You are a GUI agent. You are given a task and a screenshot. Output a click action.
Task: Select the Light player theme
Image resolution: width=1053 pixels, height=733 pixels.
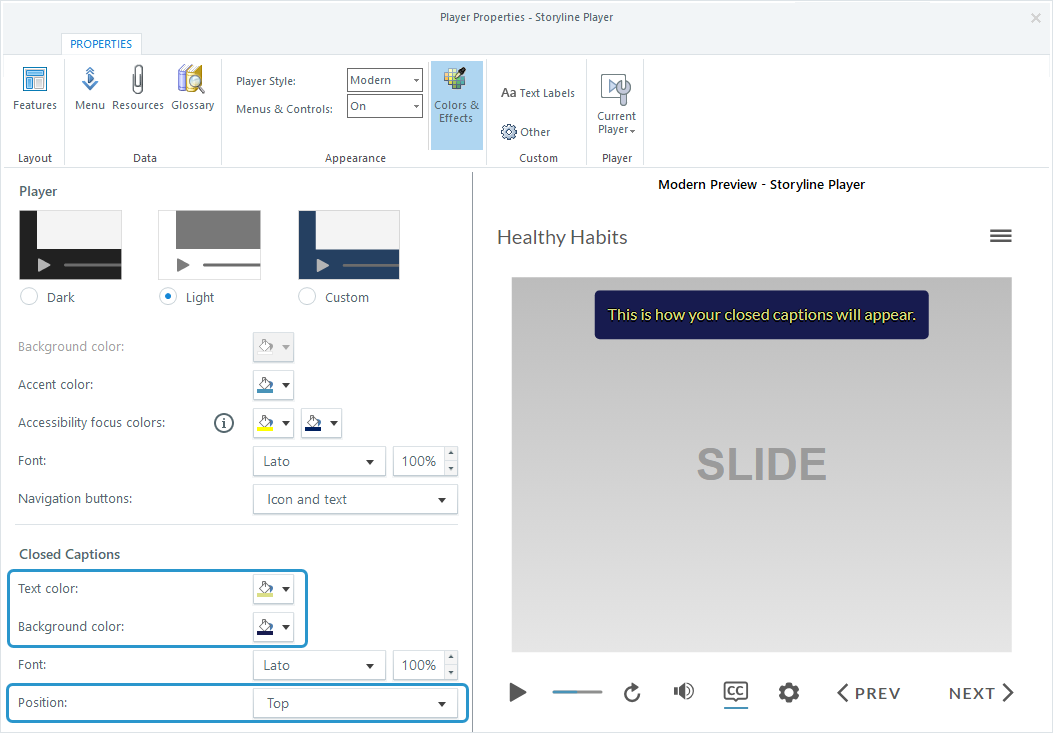click(169, 297)
